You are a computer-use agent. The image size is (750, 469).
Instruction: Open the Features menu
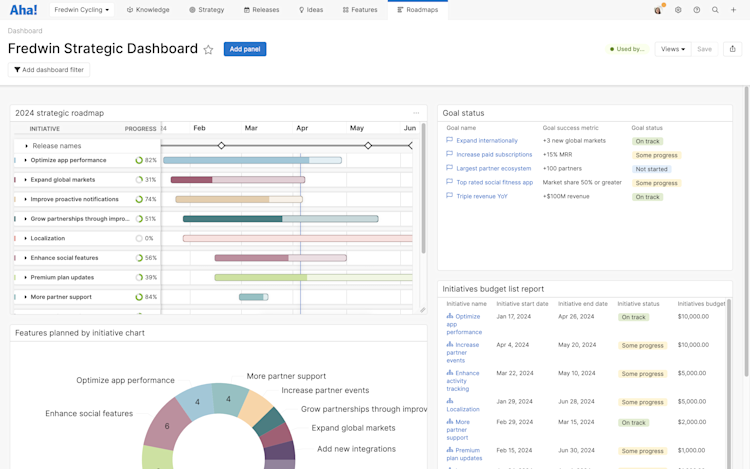point(360,10)
